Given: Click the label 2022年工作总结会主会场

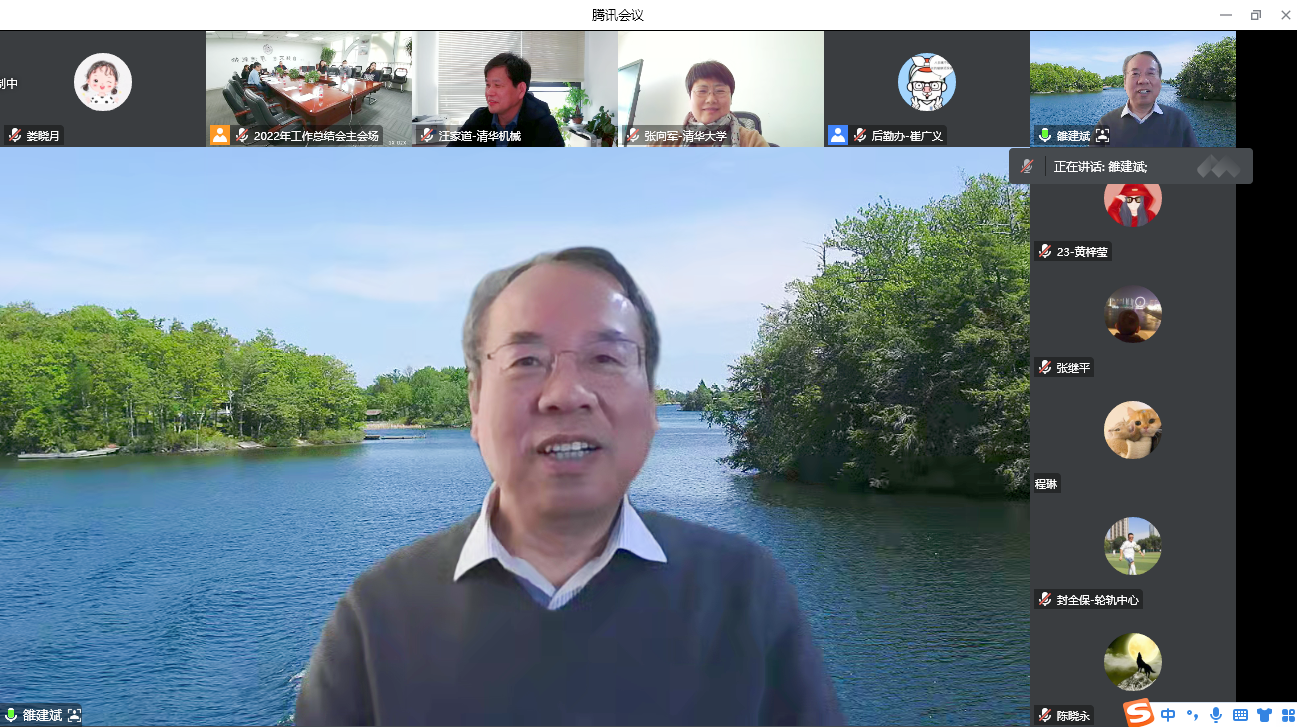Looking at the screenshot, I should pyautogui.click(x=317, y=136).
